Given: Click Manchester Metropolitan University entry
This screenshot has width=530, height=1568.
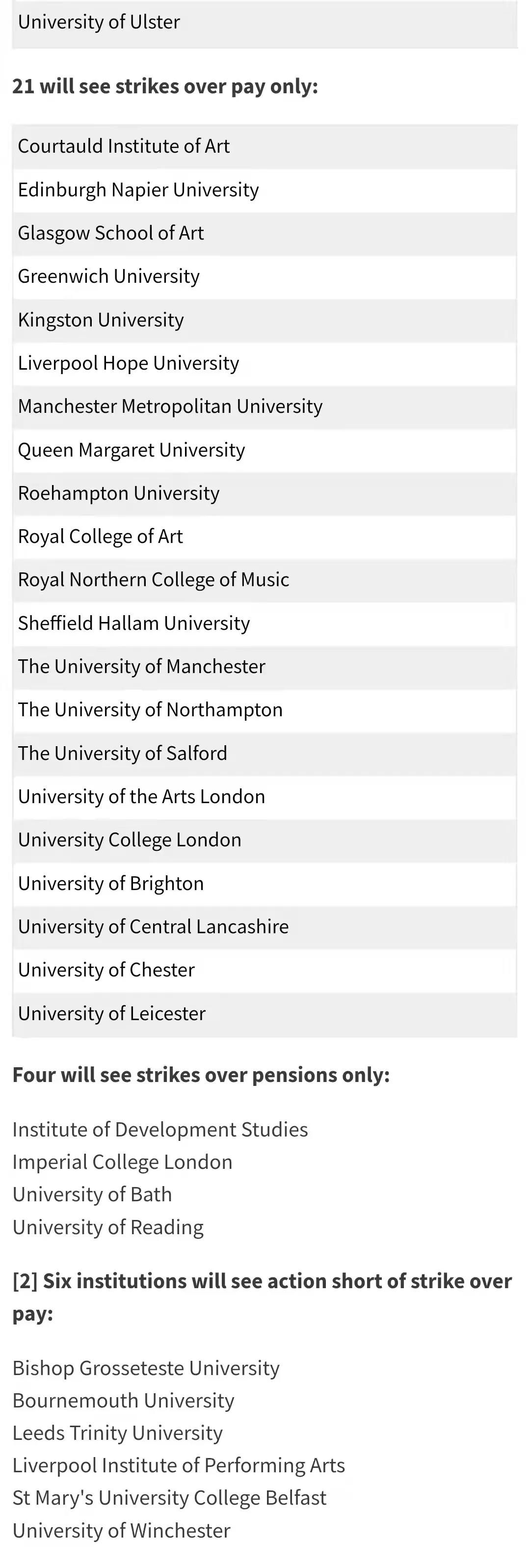Looking at the screenshot, I should (x=170, y=406).
